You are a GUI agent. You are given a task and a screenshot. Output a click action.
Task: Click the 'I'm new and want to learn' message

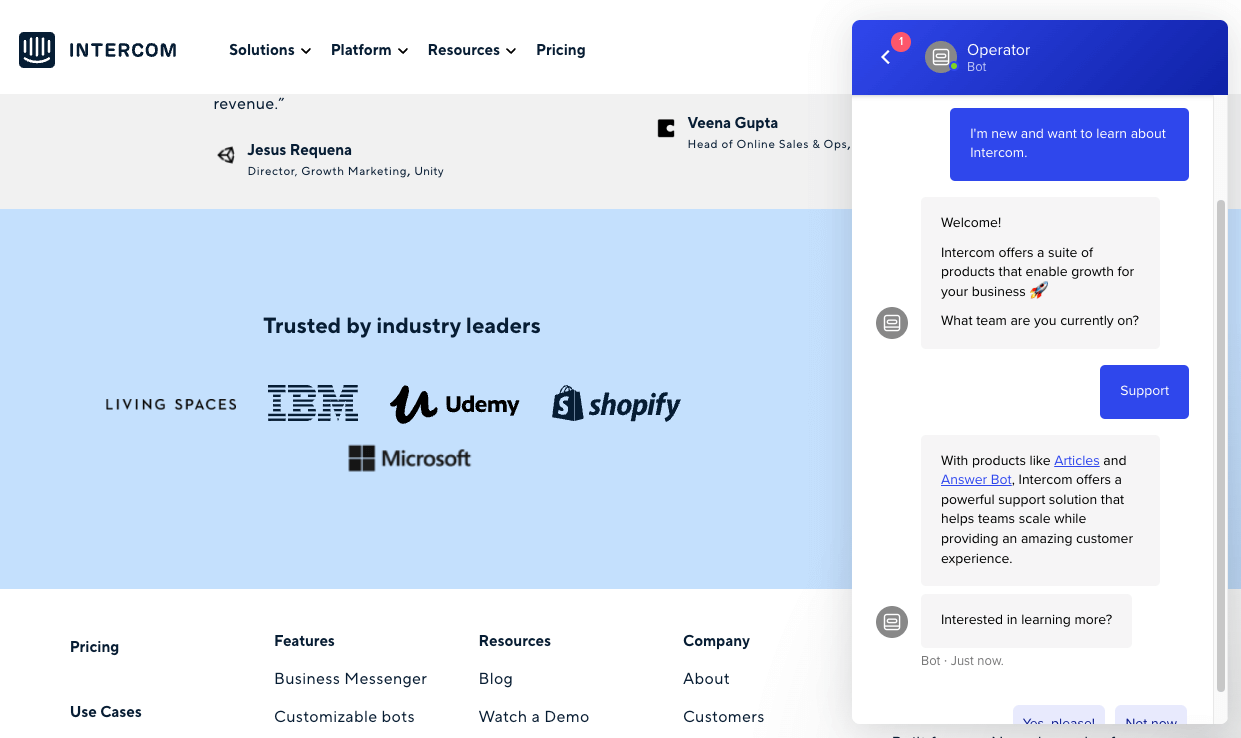(1069, 144)
